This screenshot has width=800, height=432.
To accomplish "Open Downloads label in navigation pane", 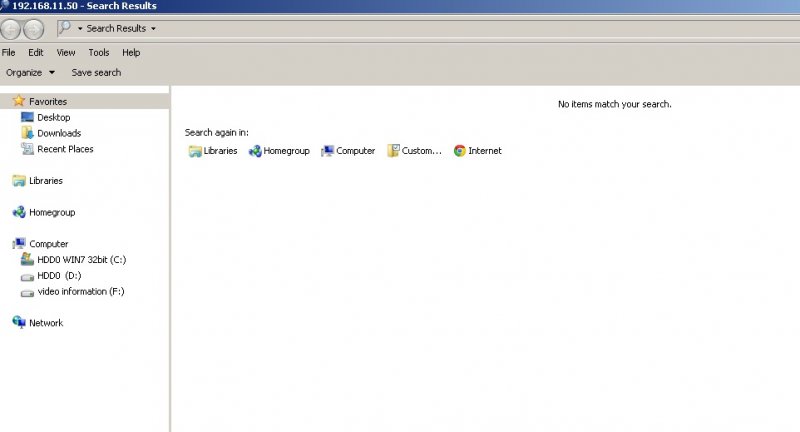I will click(x=59, y=133).
